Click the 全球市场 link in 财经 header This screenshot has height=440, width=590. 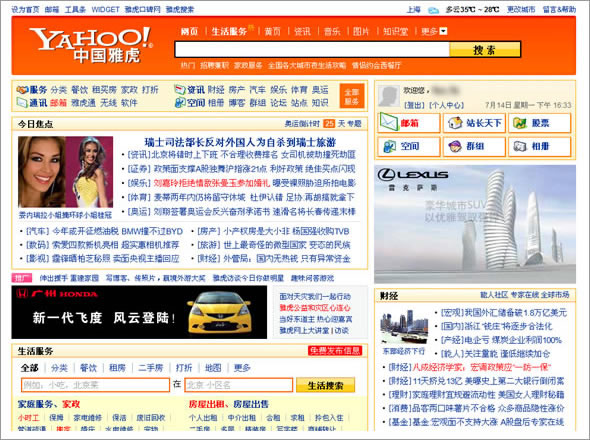point(555,295)
